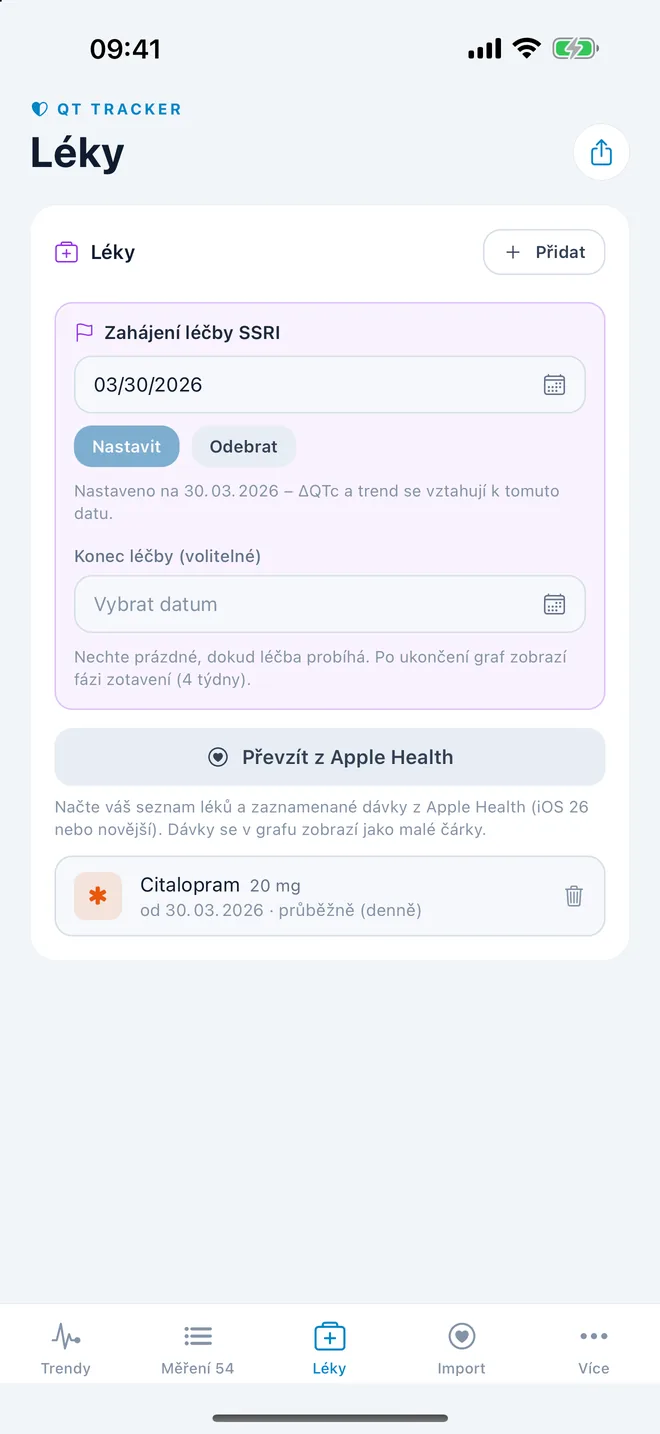Open the Citalopram 20 mg medication row

pos(330,896)
